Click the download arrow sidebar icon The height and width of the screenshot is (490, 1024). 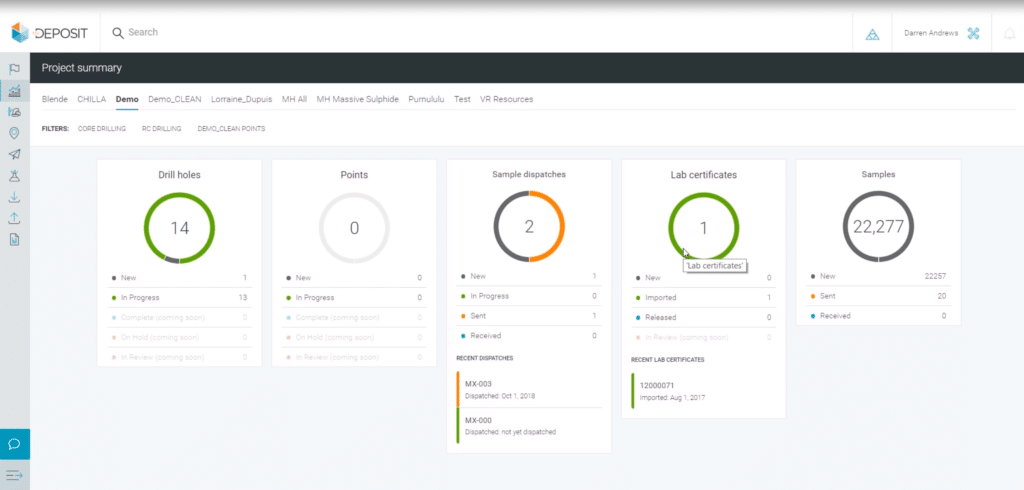[14, 197]
